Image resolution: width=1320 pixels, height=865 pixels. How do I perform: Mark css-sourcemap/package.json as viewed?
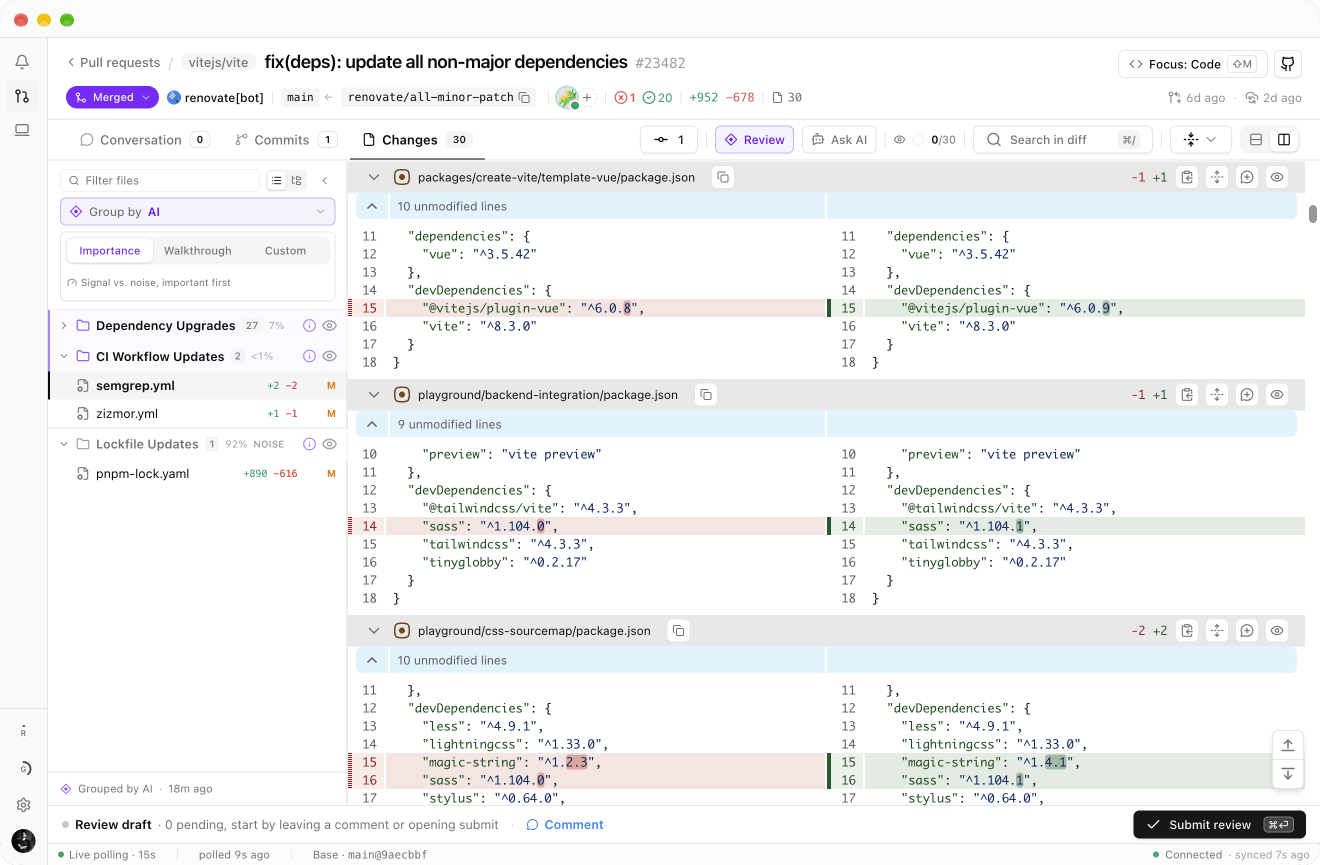click(1277, 631)
